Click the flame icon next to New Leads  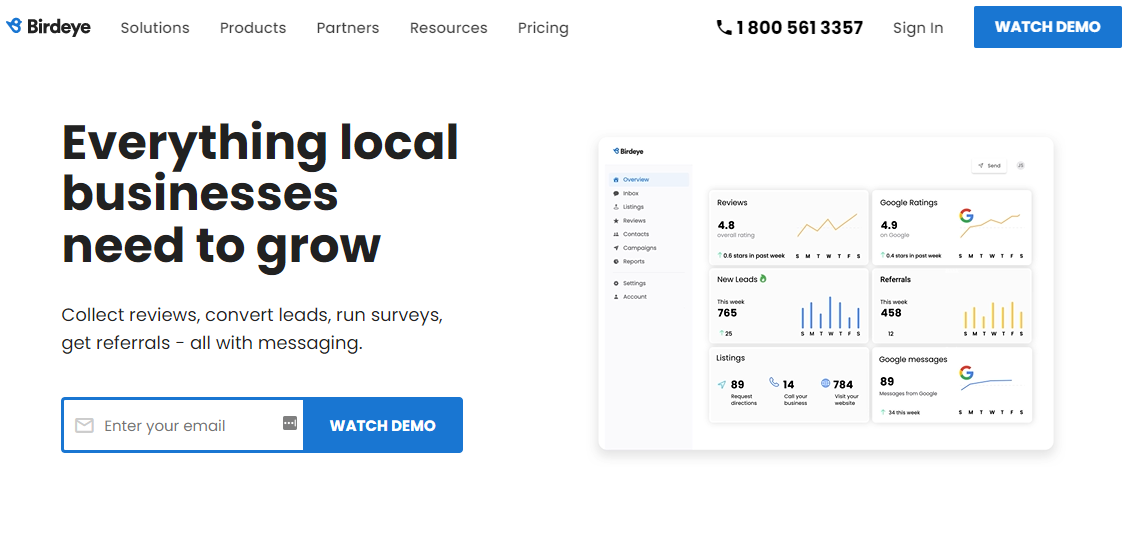click(763, 278)
